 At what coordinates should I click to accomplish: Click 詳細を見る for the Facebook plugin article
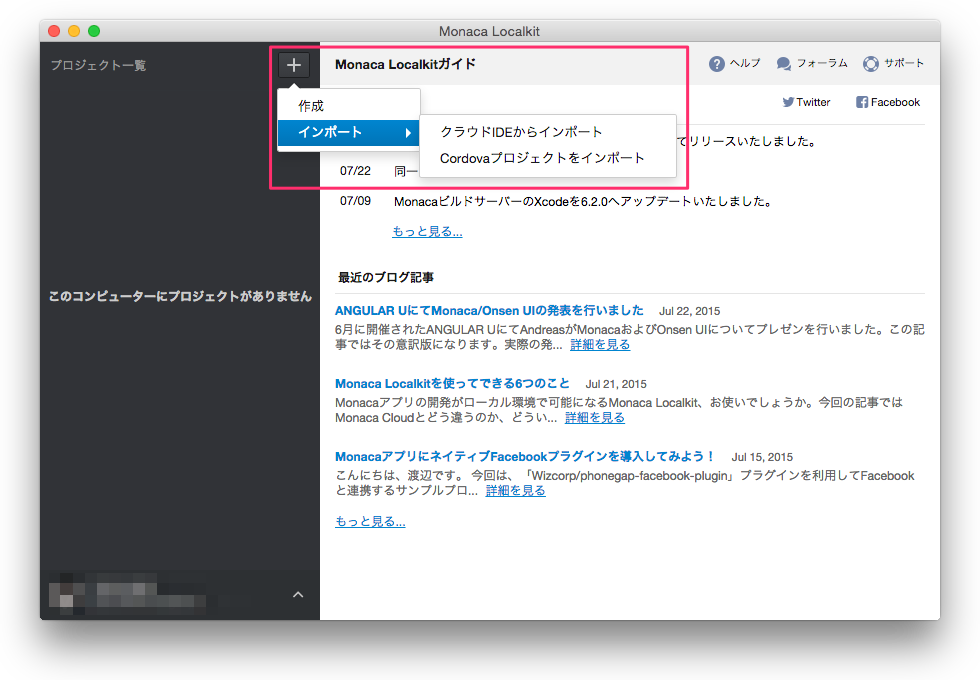point(515,491)
